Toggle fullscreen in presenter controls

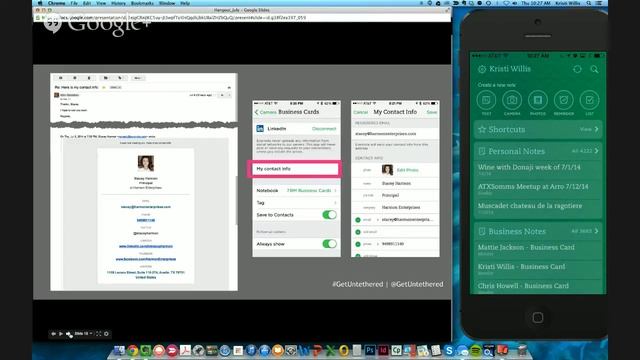pos(98,334)
